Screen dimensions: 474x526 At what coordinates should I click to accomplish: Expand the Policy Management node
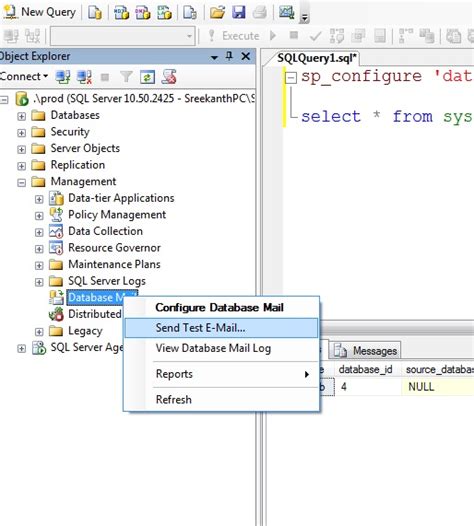point(39,215)
